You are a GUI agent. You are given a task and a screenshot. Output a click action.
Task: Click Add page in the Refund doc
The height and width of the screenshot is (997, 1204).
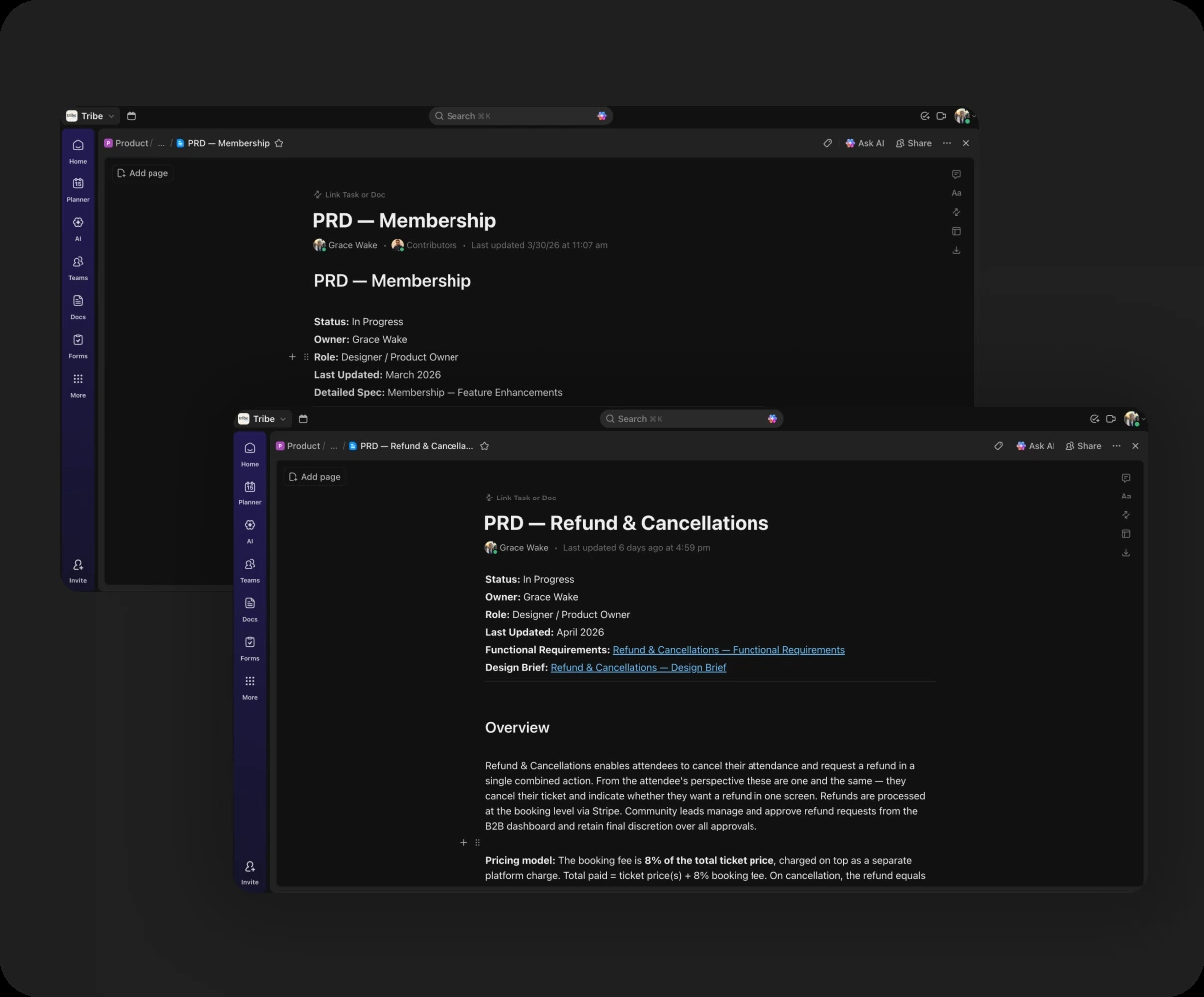pyautogui.click(x=315, y=477)
